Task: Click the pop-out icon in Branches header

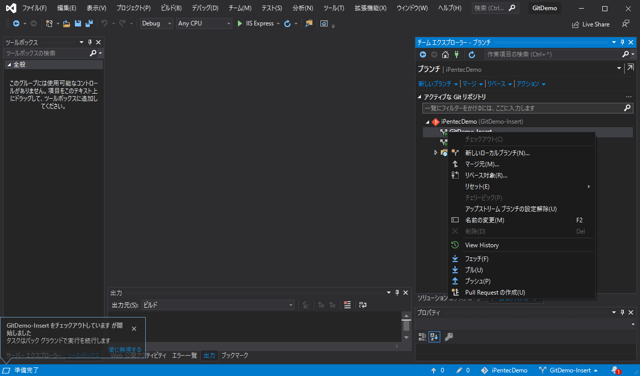Action: click(630, 68)
